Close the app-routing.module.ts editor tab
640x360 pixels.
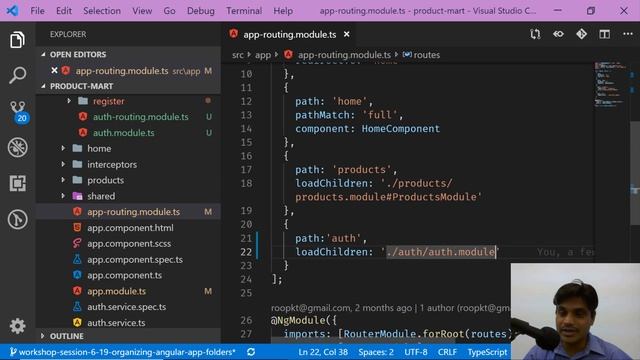point(347,34)
